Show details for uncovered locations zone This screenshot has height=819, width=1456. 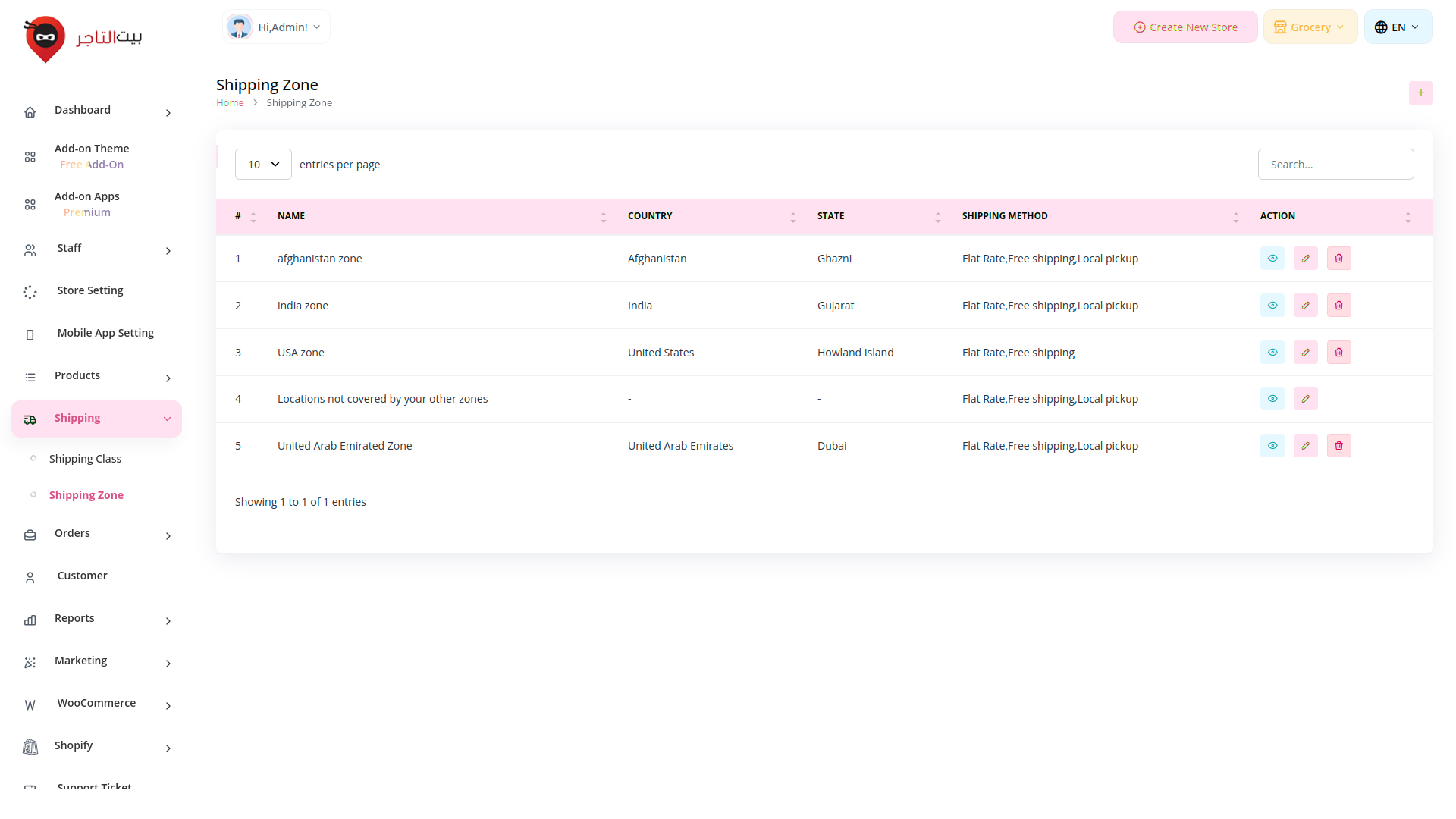click(x=1272, y=399)
